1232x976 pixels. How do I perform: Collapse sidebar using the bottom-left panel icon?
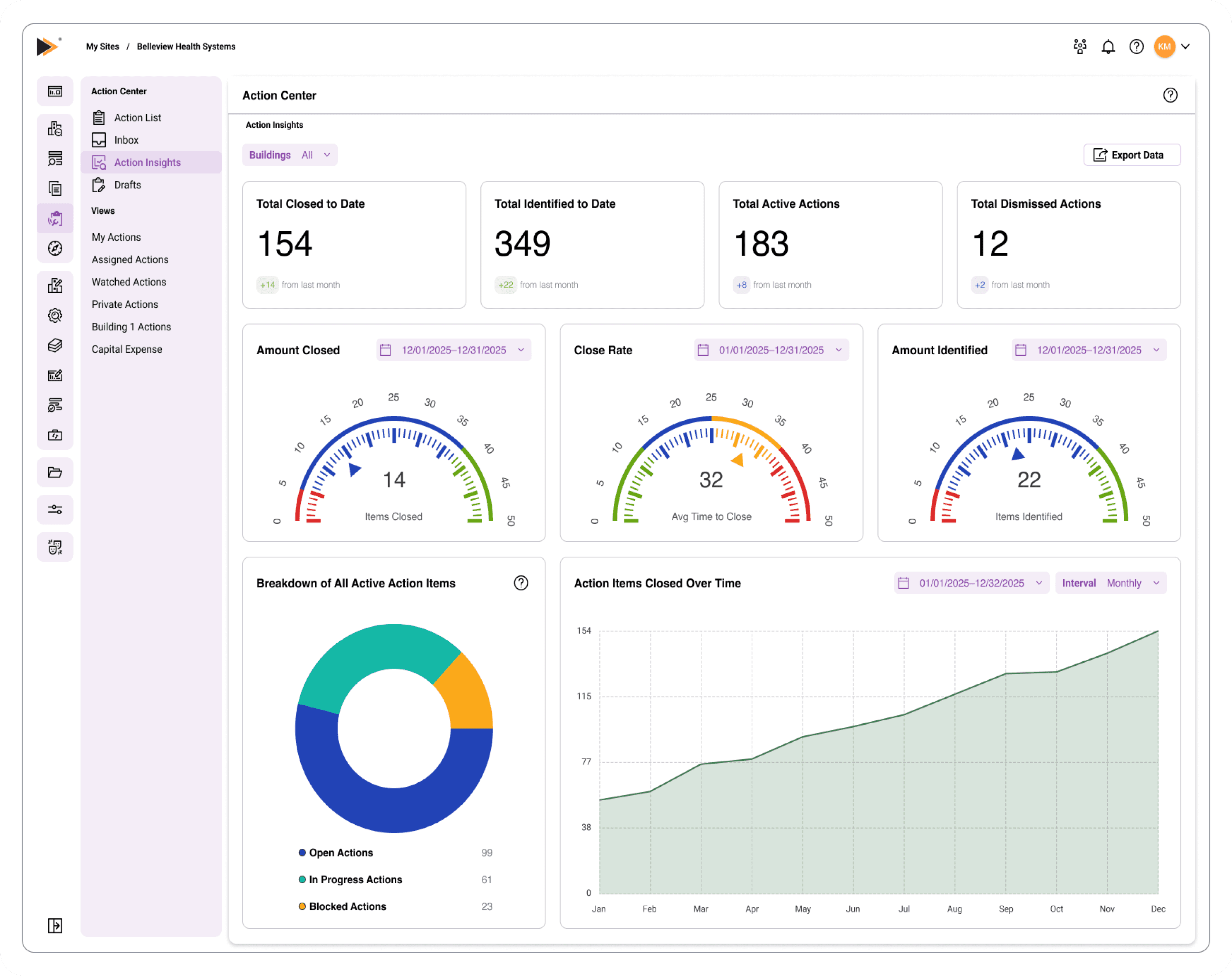[55, 925]
